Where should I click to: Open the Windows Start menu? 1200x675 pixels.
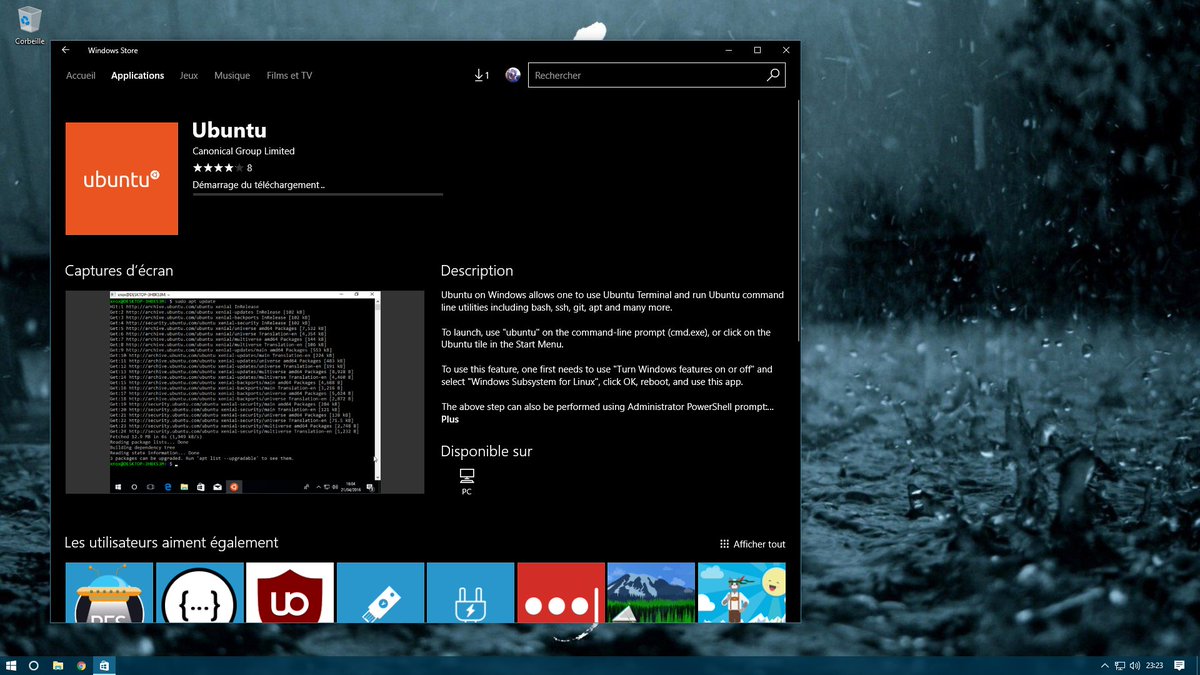(11, 665)
